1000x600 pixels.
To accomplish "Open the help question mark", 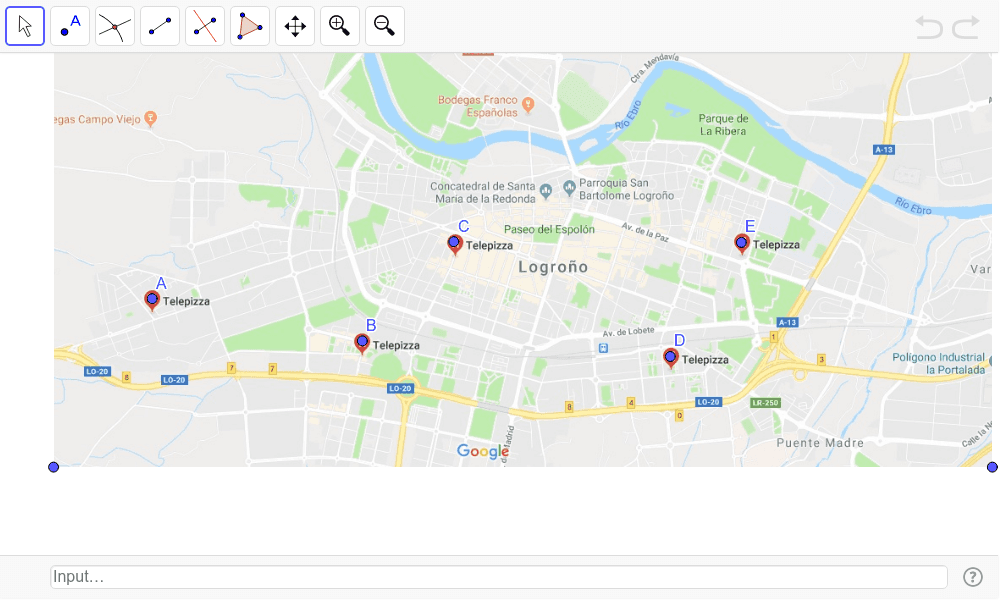I will tap(971, 576).
